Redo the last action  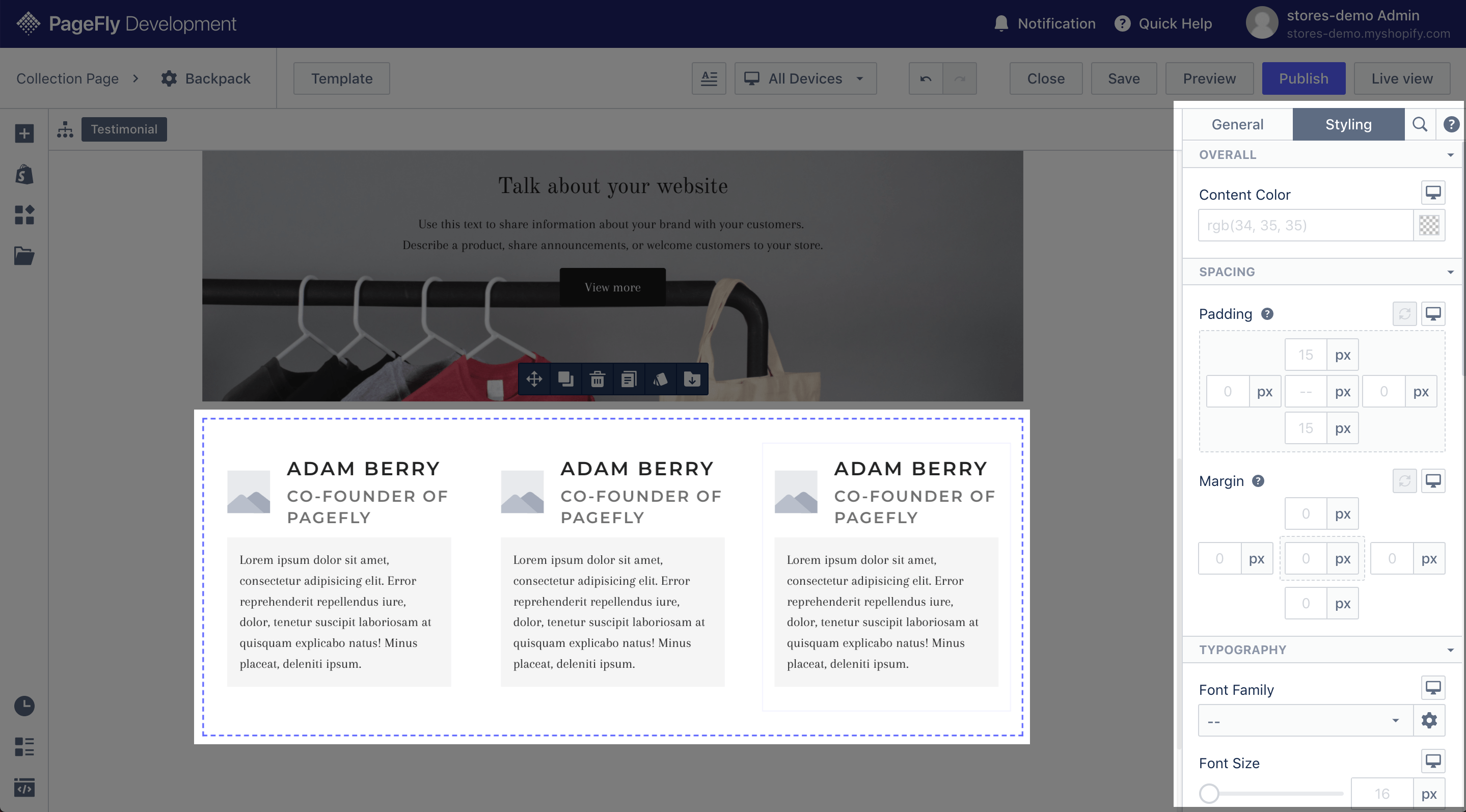(960, 78)
